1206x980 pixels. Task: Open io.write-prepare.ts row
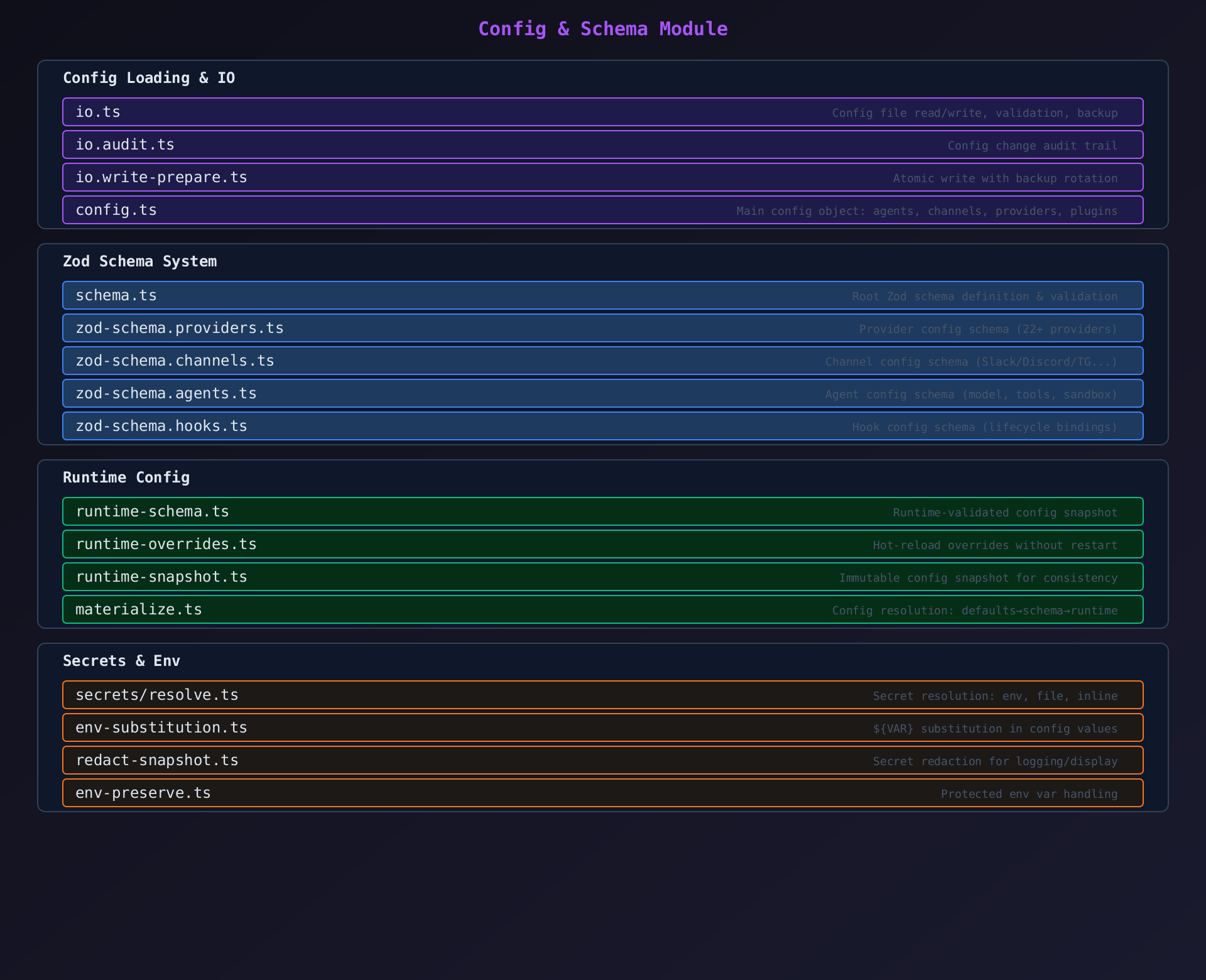point(602,177)
